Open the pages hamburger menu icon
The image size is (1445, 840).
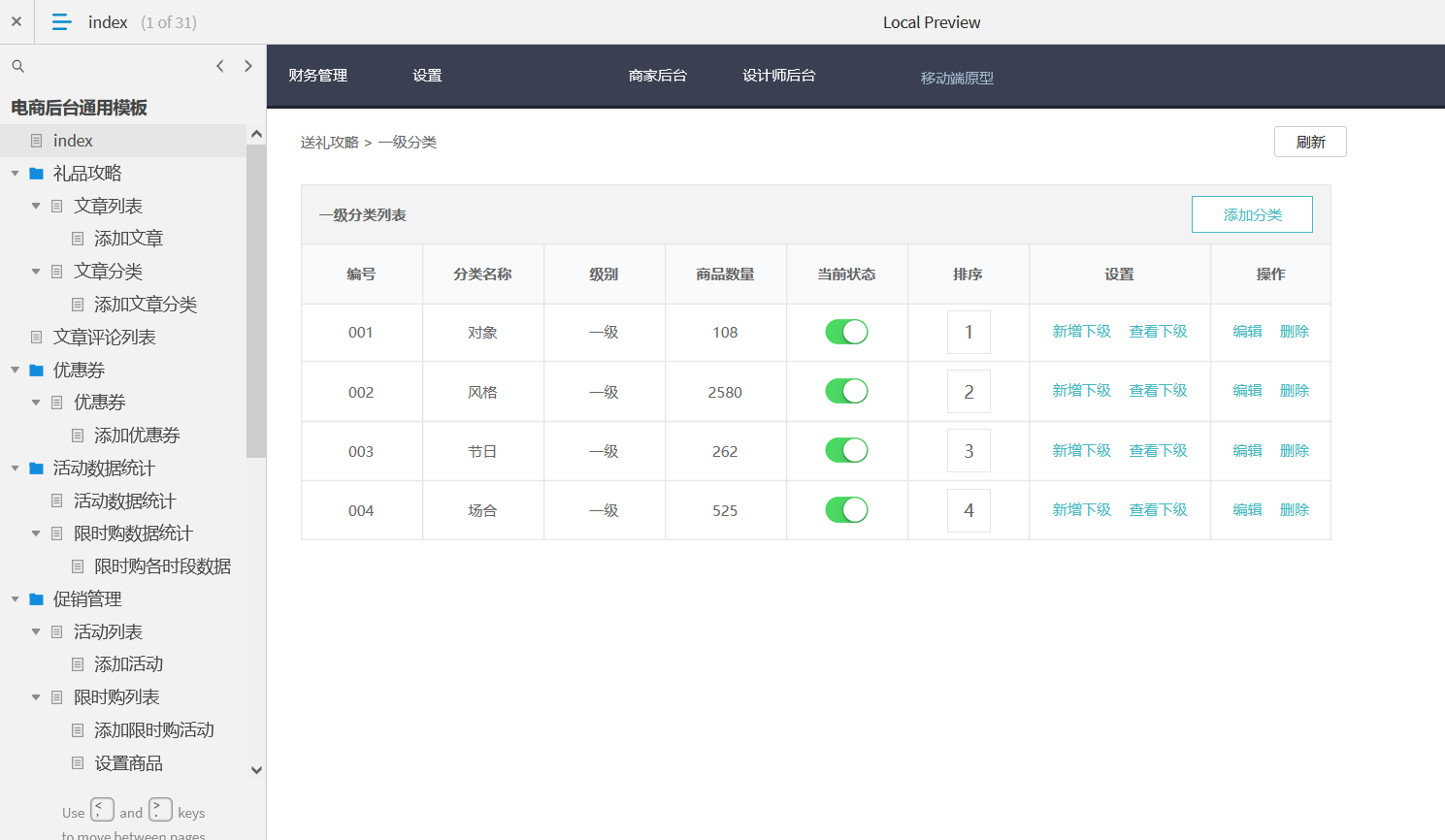pos(61,21)
